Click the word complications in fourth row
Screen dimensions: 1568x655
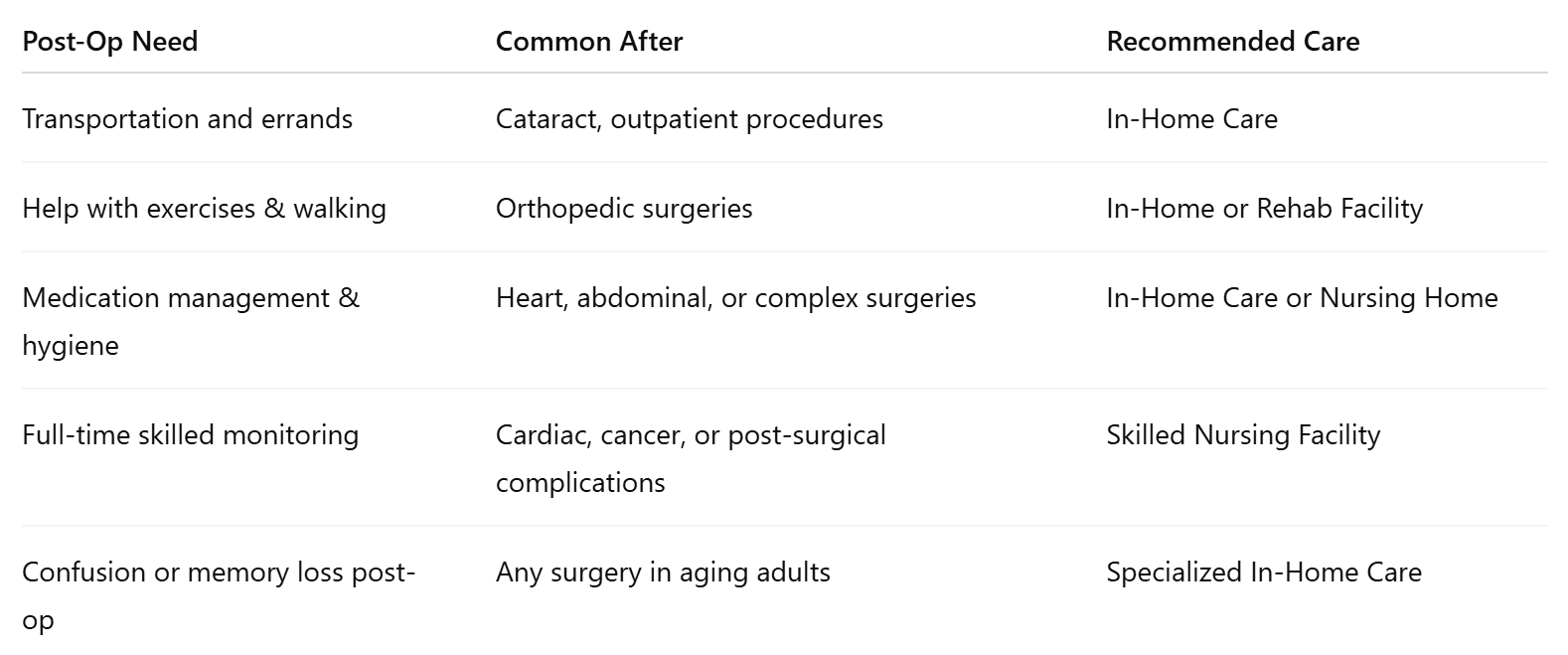580,483
